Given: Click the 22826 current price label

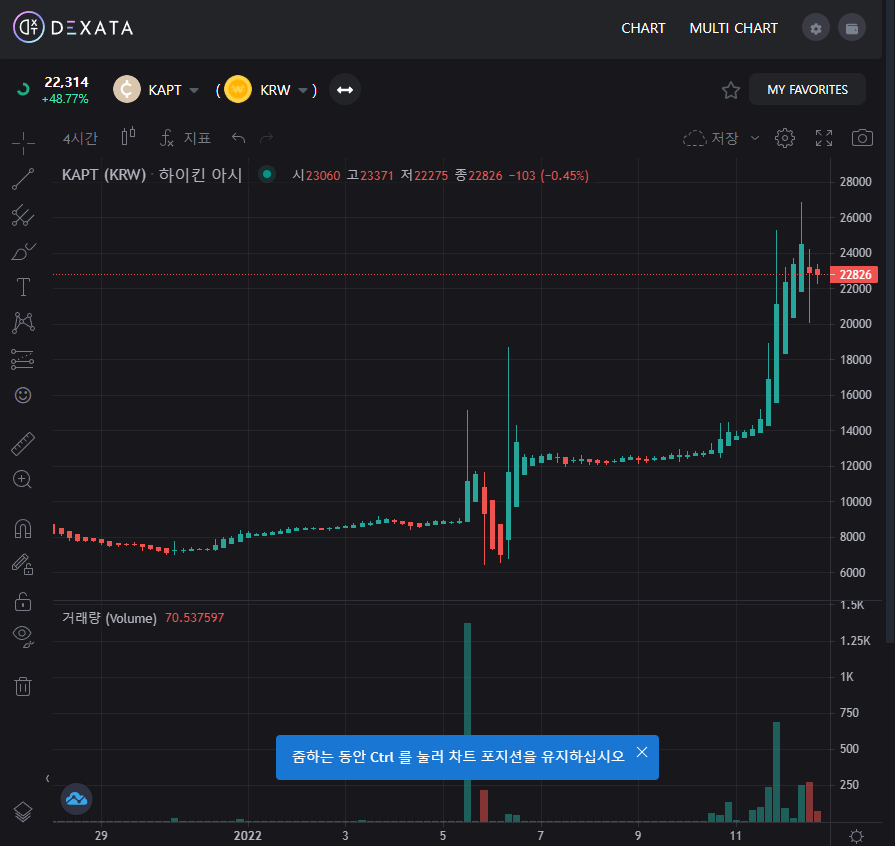Looking at the screenshot, I should tap(854, 275).
